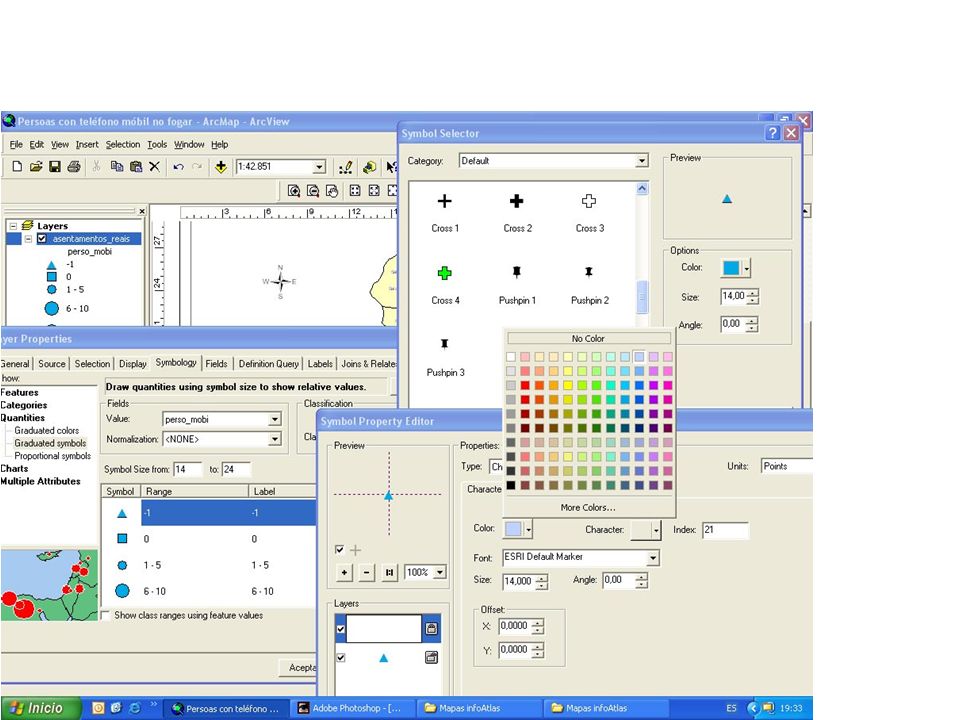Screen dimensions: 960x720
Task: Select the Pan hand tool
Action: 332,191
